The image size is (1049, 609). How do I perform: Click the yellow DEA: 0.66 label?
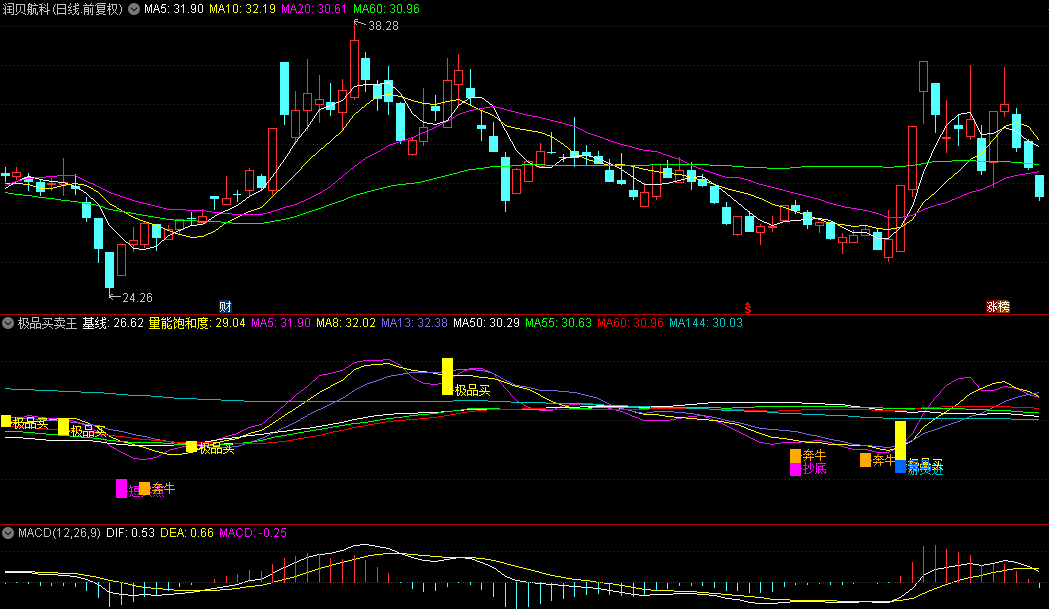187,533
